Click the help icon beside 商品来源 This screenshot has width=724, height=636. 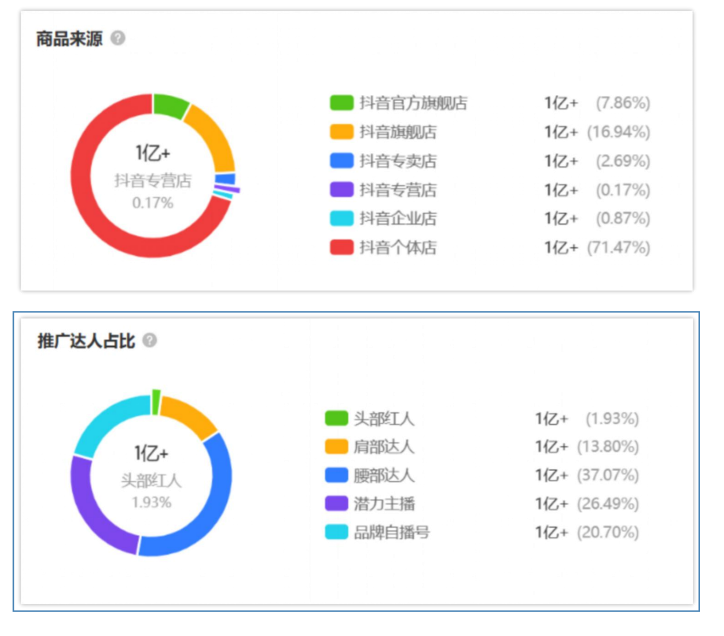(x=118, y=39)
